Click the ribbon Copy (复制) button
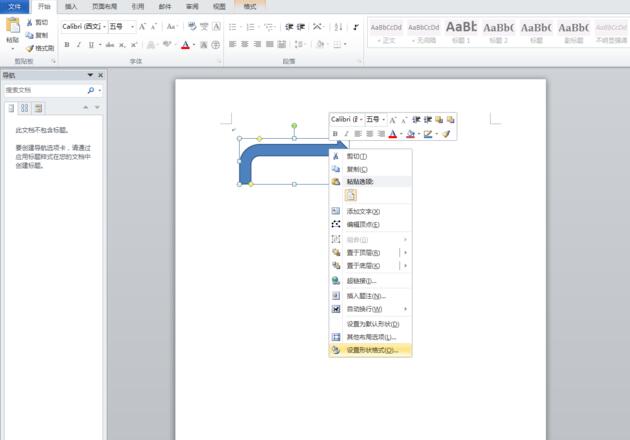Viewport: 630px width, 440px height. (x=37, y=35)
